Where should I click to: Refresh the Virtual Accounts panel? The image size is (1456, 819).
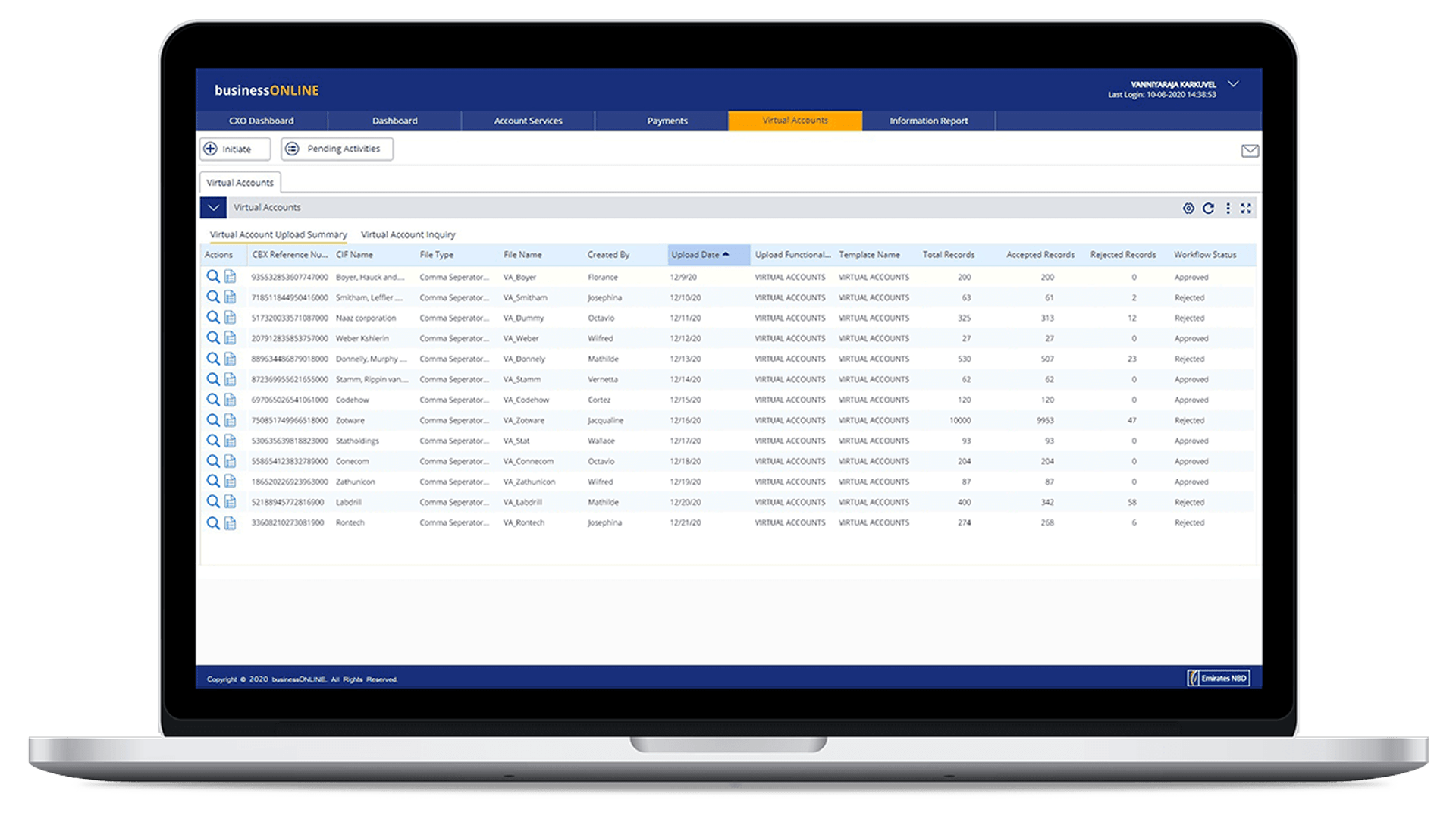1208,209
